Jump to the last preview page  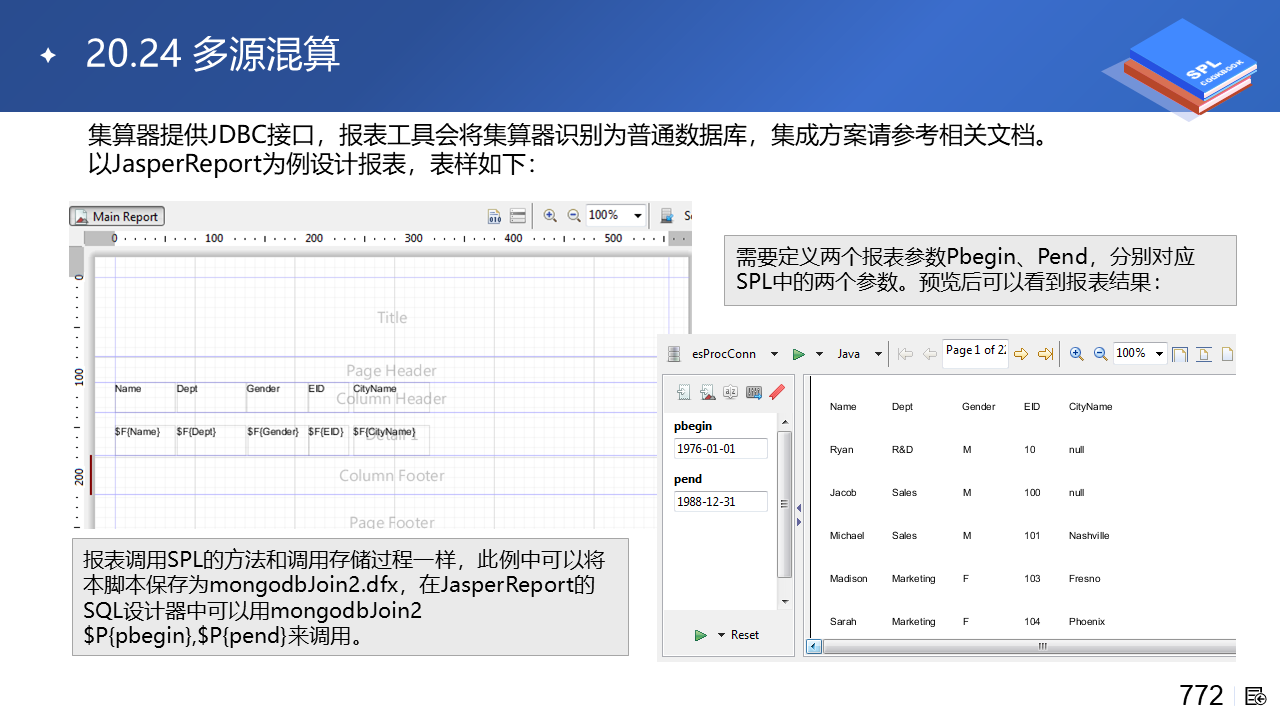point(1045,354)
